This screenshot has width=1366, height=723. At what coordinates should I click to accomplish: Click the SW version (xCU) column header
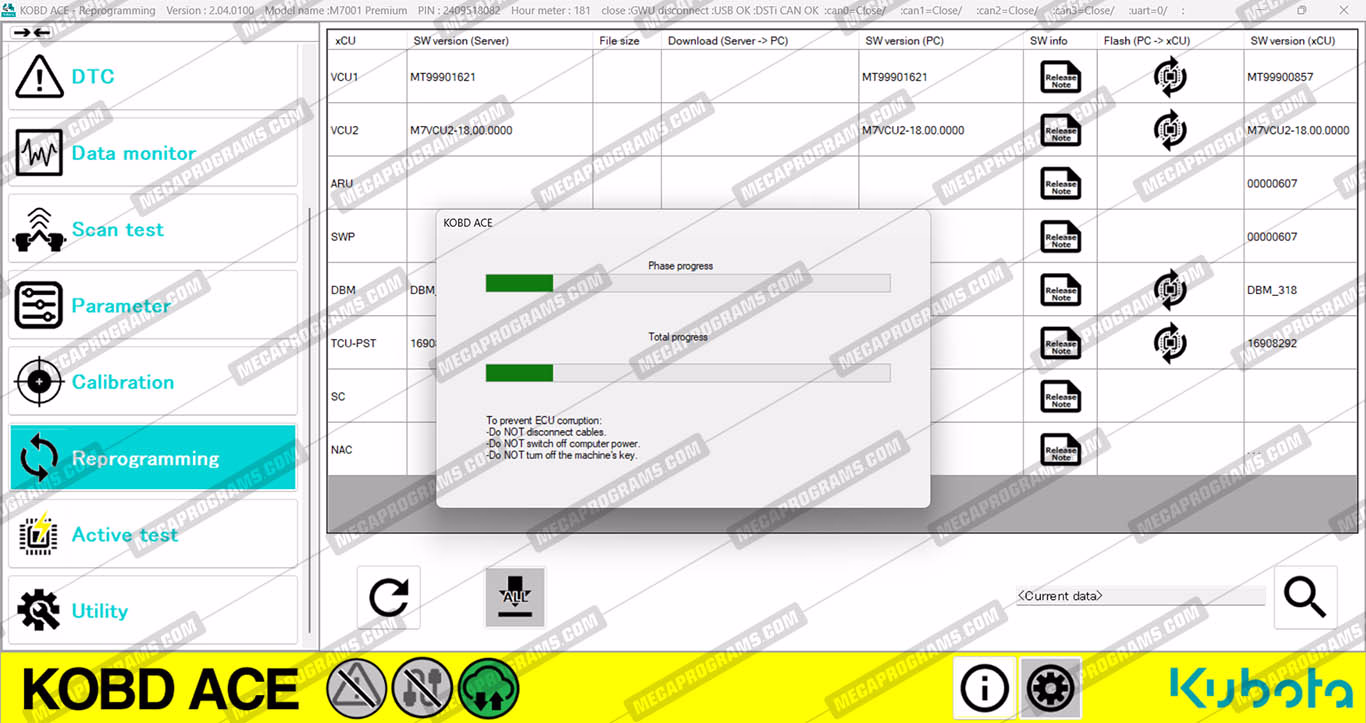point(1300,41)
